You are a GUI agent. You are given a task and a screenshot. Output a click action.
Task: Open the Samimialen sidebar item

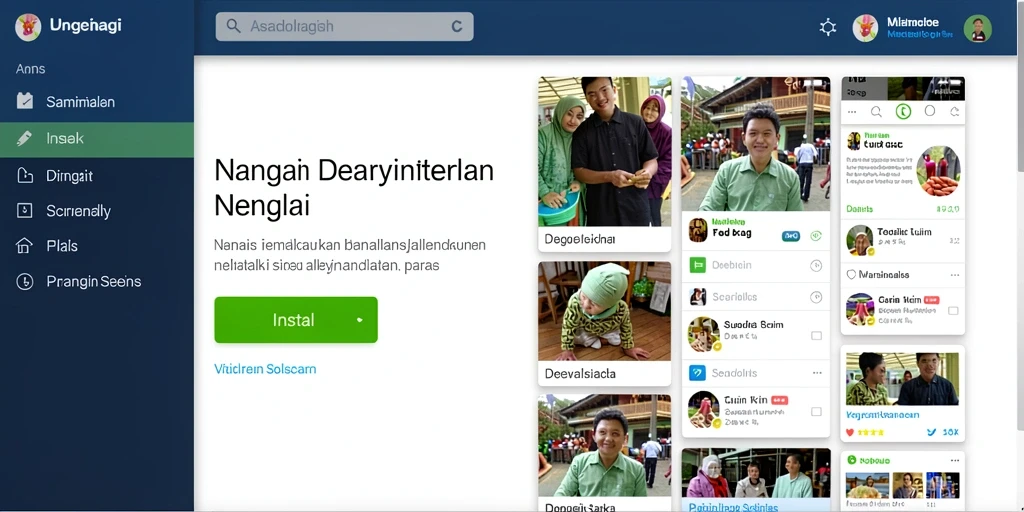click(x=97, y=102)
